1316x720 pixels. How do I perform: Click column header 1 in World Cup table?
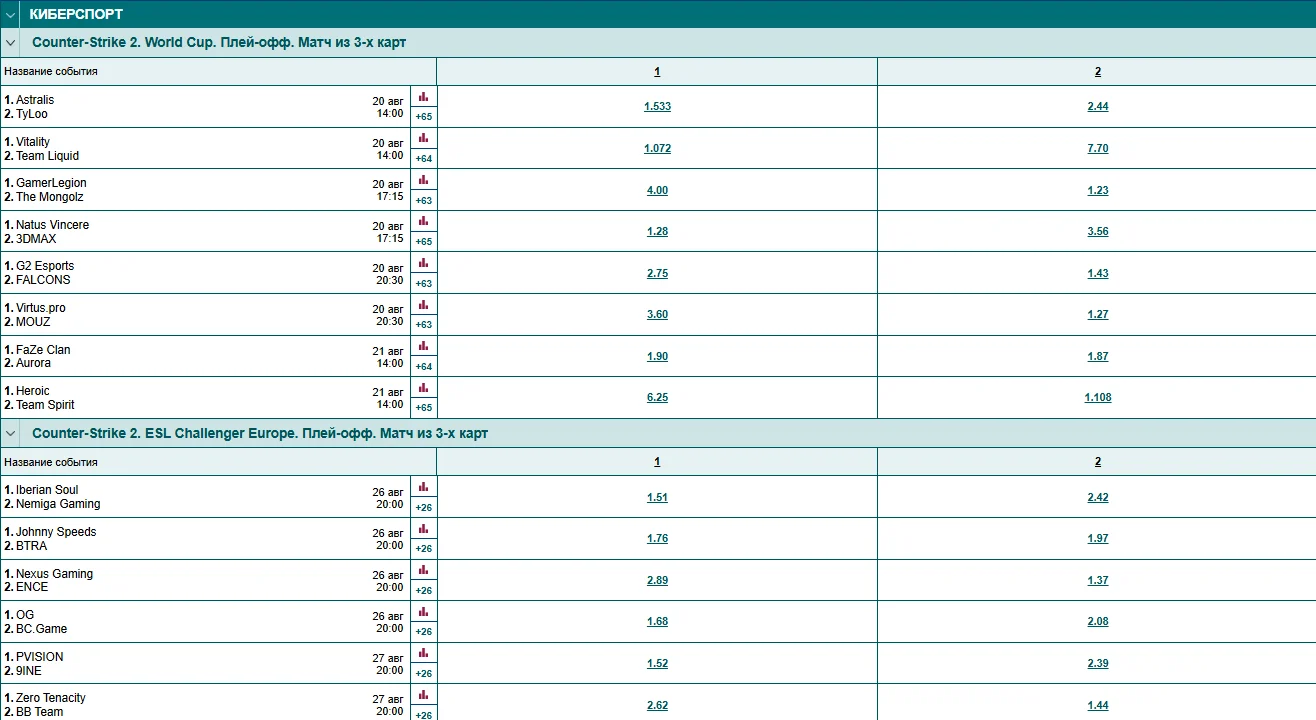click(x=657, y=72)
